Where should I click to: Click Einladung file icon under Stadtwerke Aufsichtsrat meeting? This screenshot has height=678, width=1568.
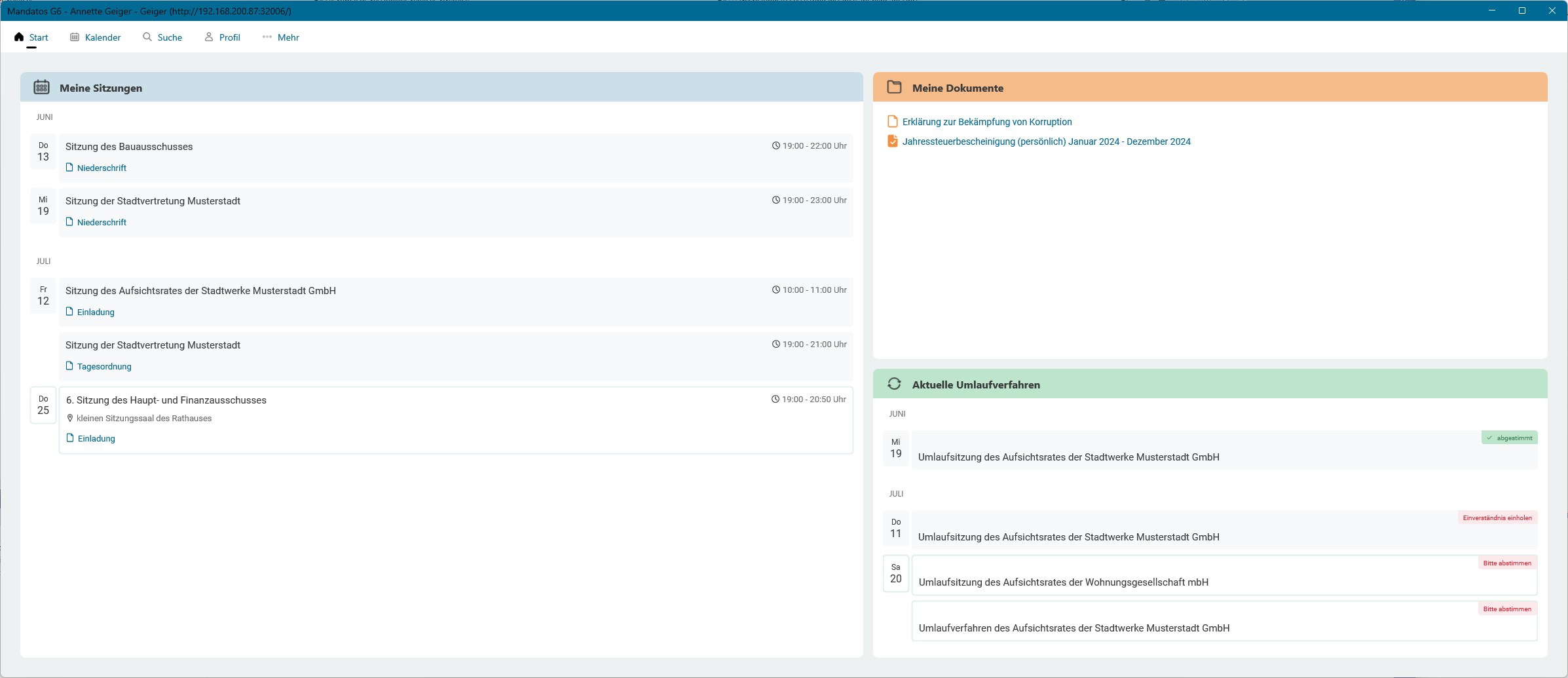(69, 312)
